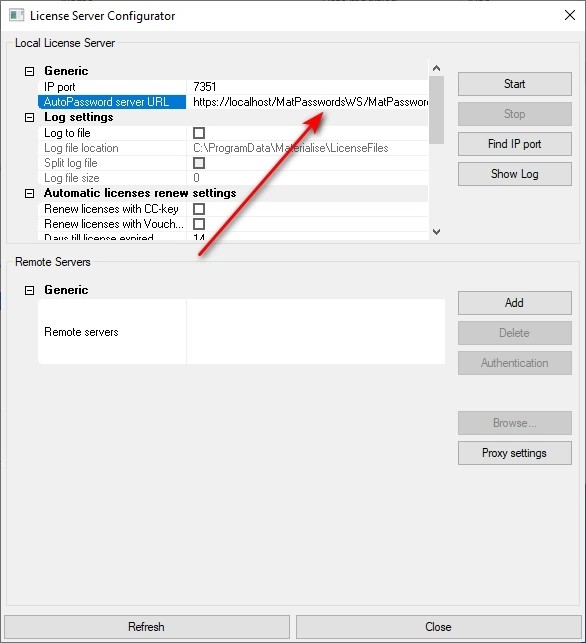The image size is (586, 643).
Task: Select the Split log file label
Action: (71, 163)
